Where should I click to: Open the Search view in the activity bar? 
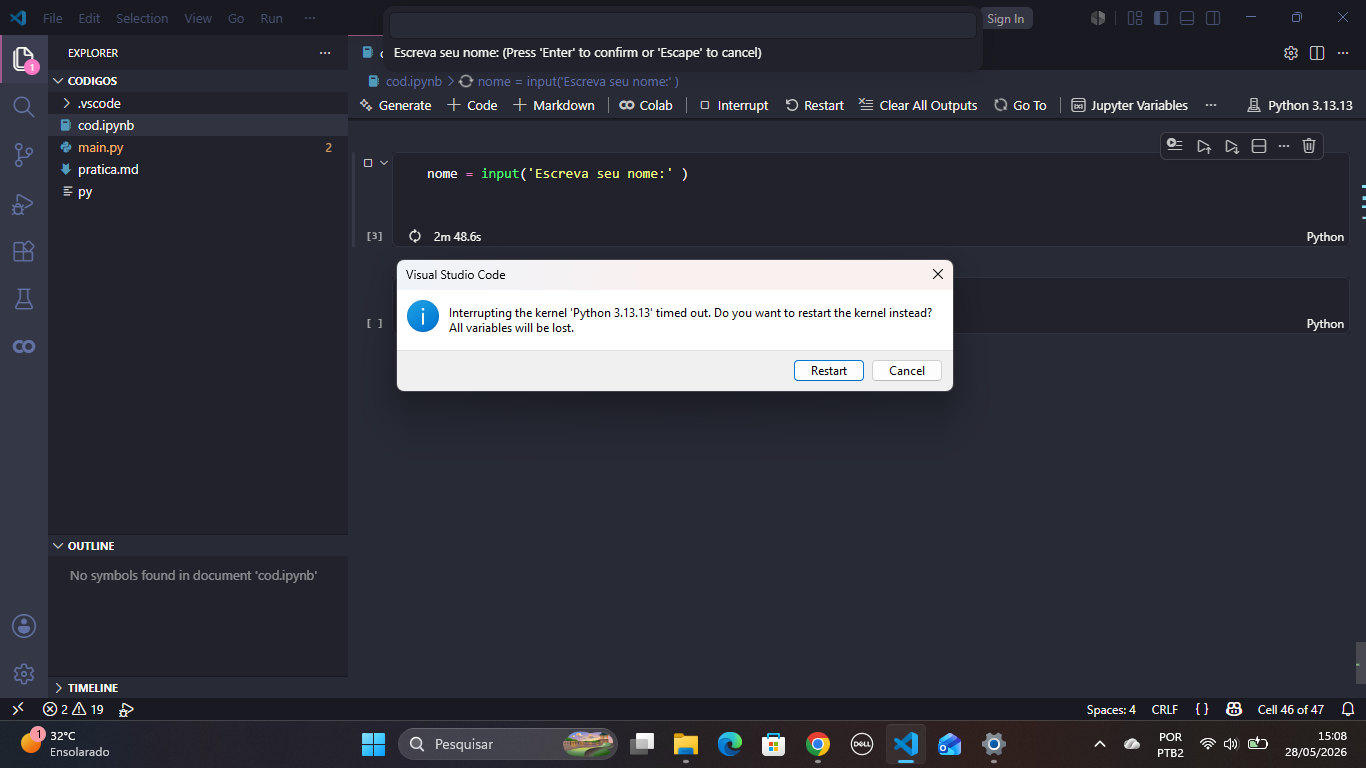(x=24, y=106)
